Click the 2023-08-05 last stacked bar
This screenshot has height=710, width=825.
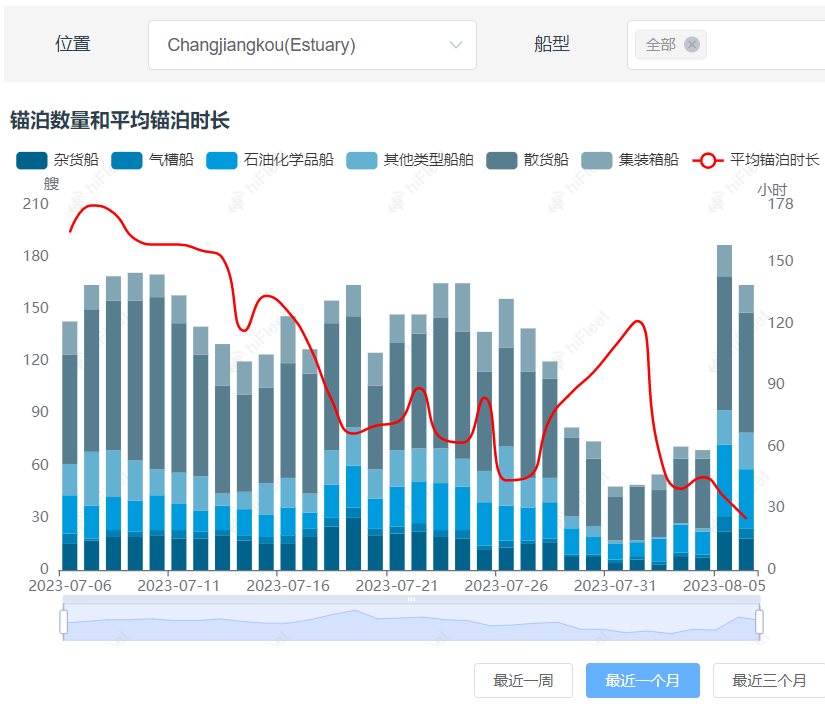(x=746, y=427)
